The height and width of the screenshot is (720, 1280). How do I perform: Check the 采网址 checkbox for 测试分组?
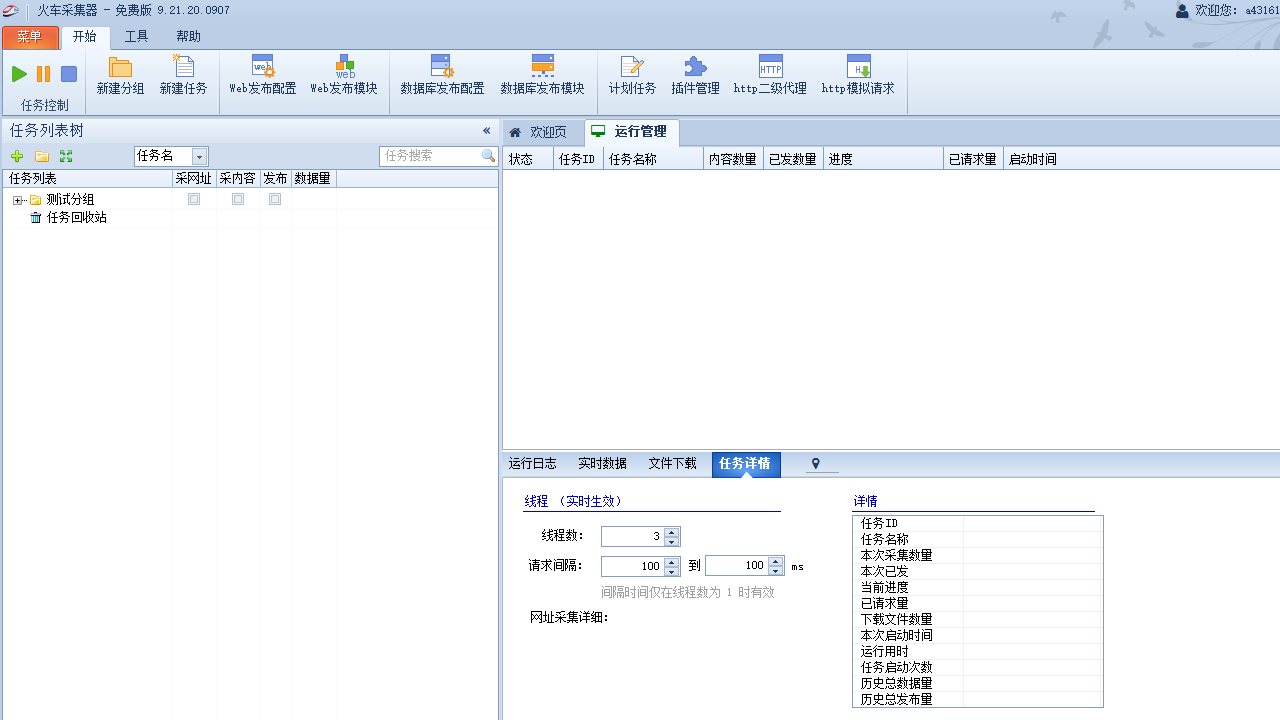(193, 198)
